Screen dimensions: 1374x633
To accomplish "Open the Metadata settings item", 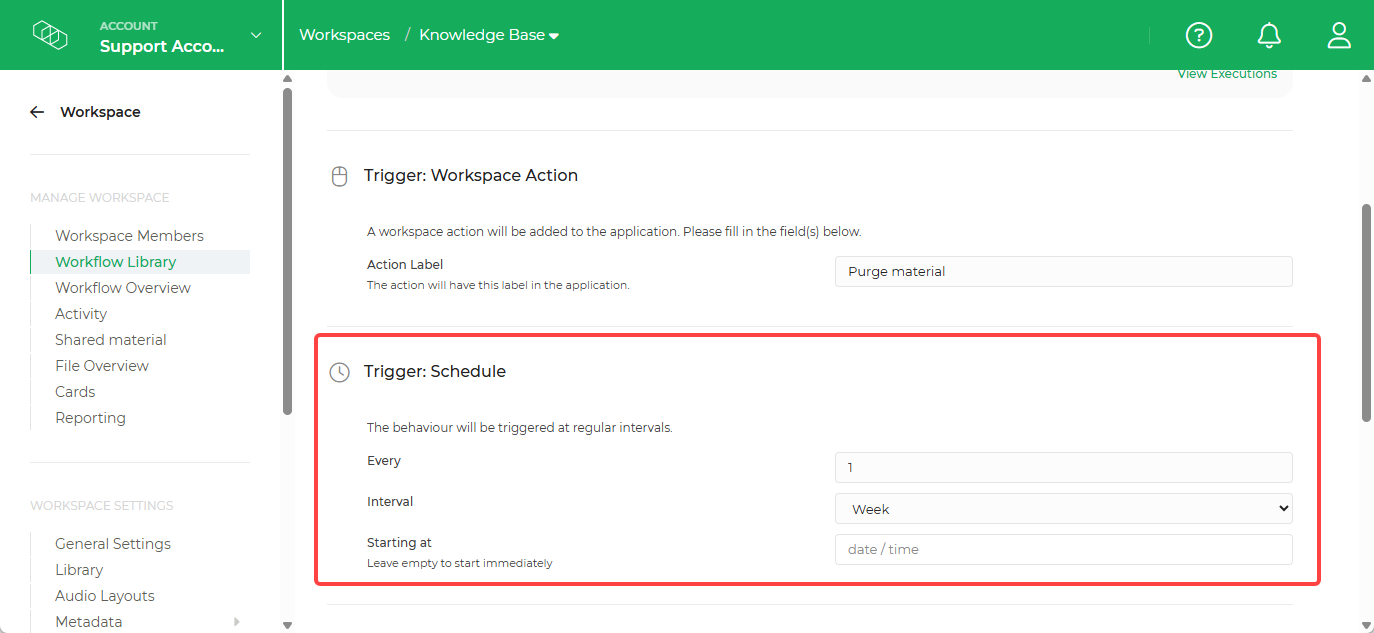I will pyautogui.click(x=88, y=622).
